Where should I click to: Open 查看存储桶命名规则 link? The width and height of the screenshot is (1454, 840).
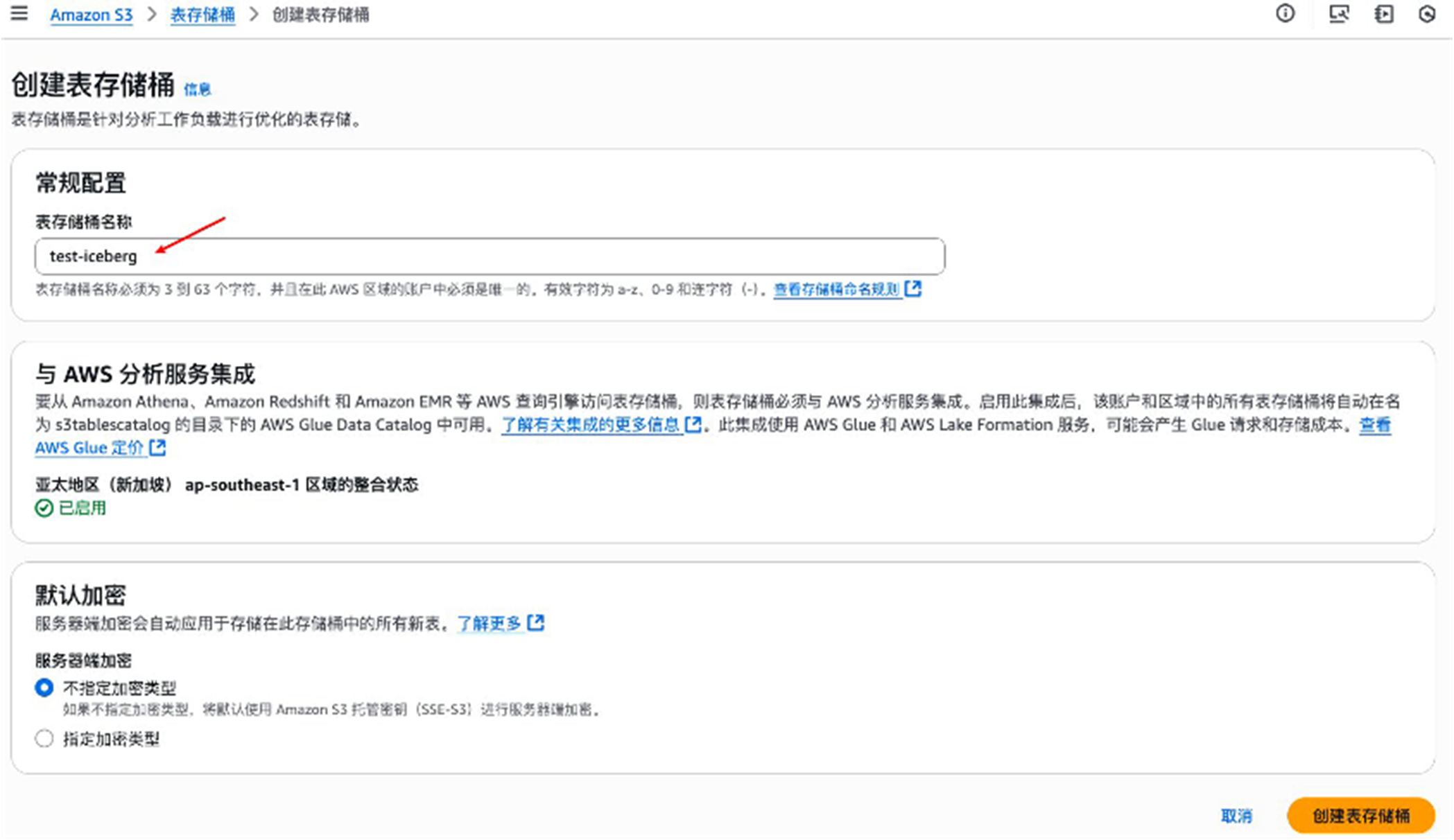pyautogui.click(x=836, y=289)
